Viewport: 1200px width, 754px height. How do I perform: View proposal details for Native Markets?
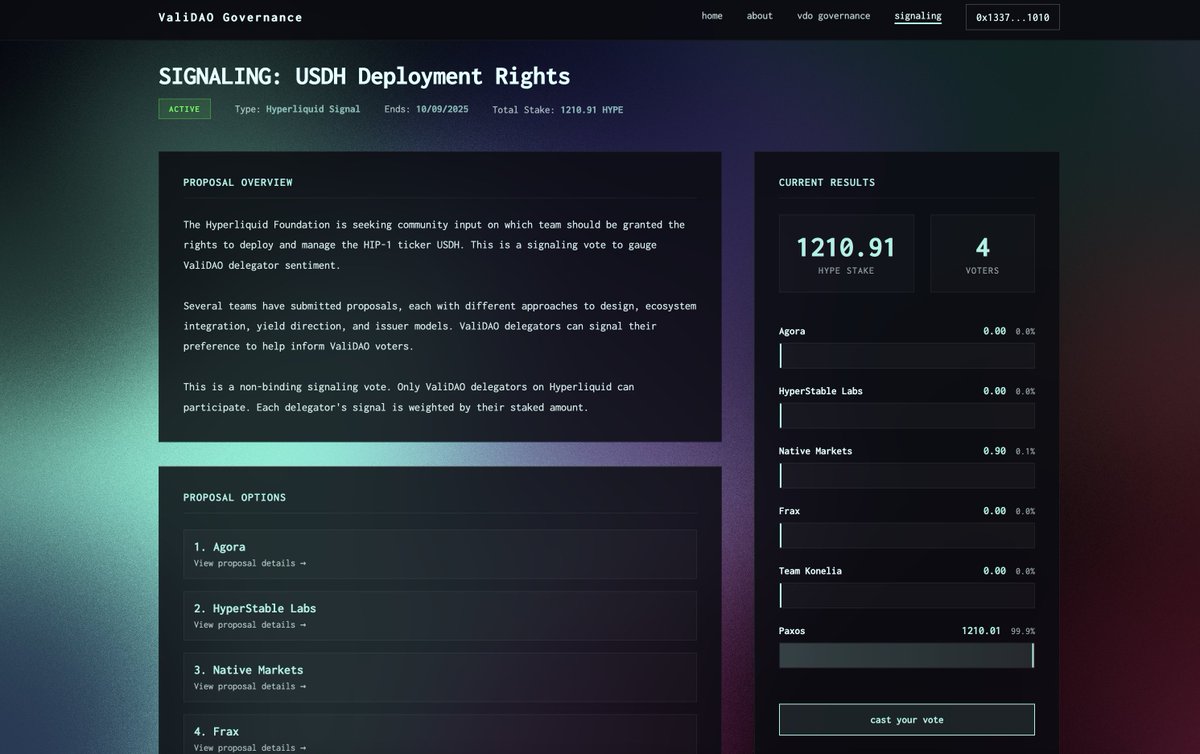click(250, 687)
